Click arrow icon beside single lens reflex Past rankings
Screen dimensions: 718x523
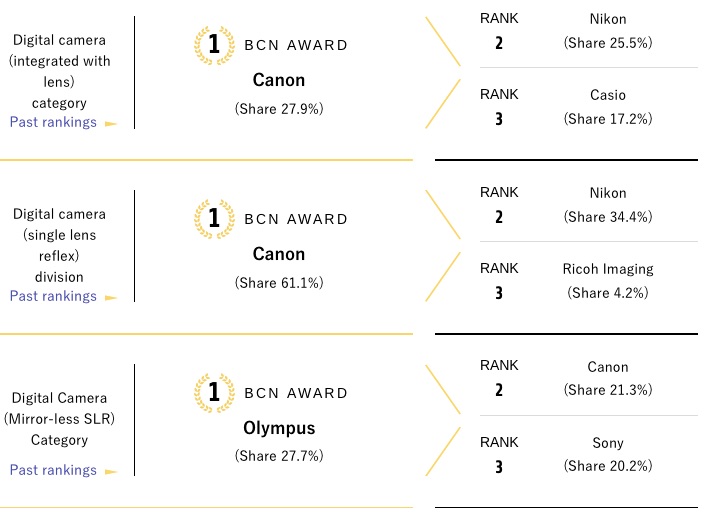click(111, 298)
